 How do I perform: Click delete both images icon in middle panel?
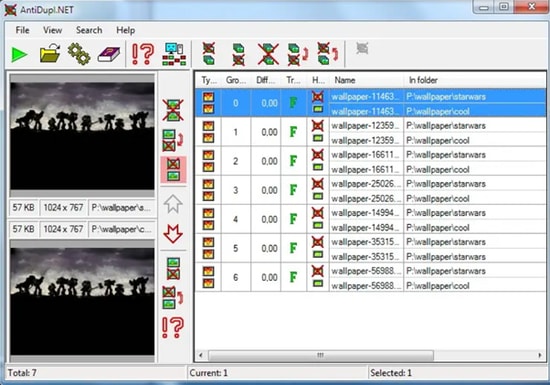click(173, 110)
